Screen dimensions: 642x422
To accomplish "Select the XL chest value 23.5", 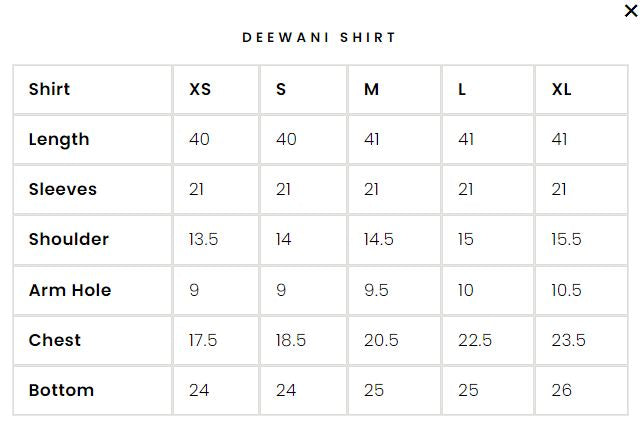I will click(568, 340).
